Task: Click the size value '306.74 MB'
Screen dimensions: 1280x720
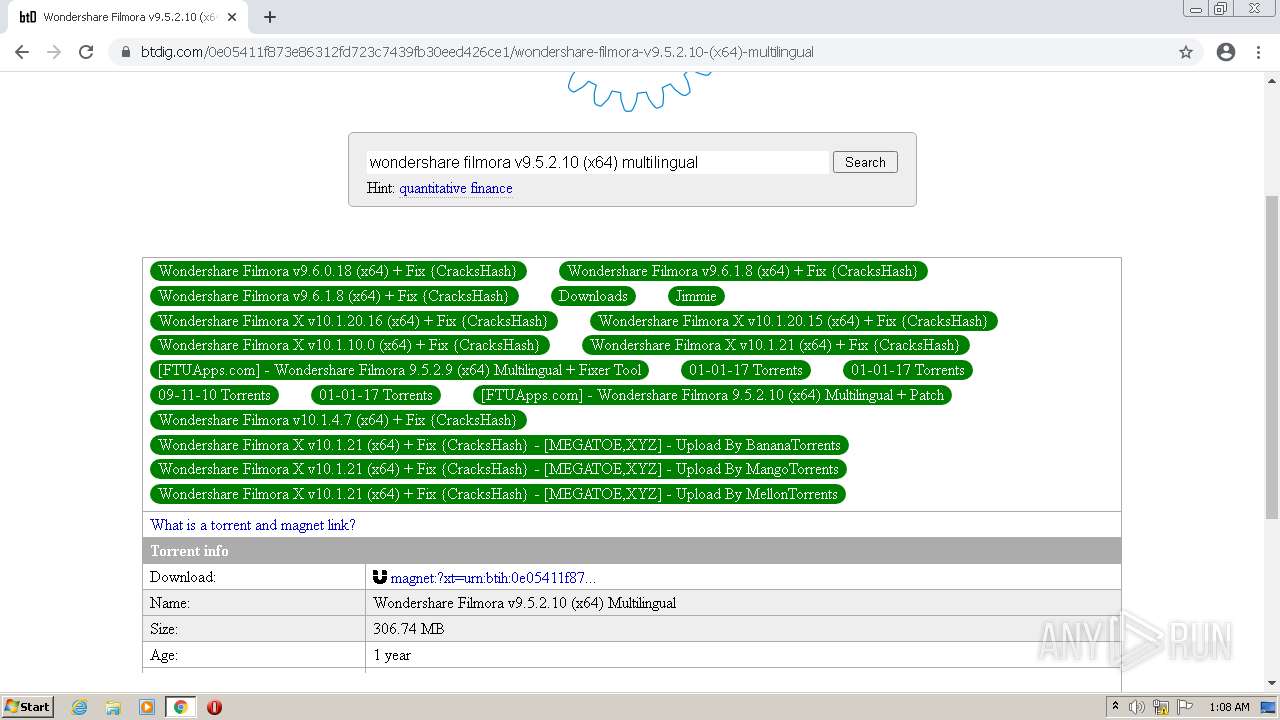Action: click(409, 629)
